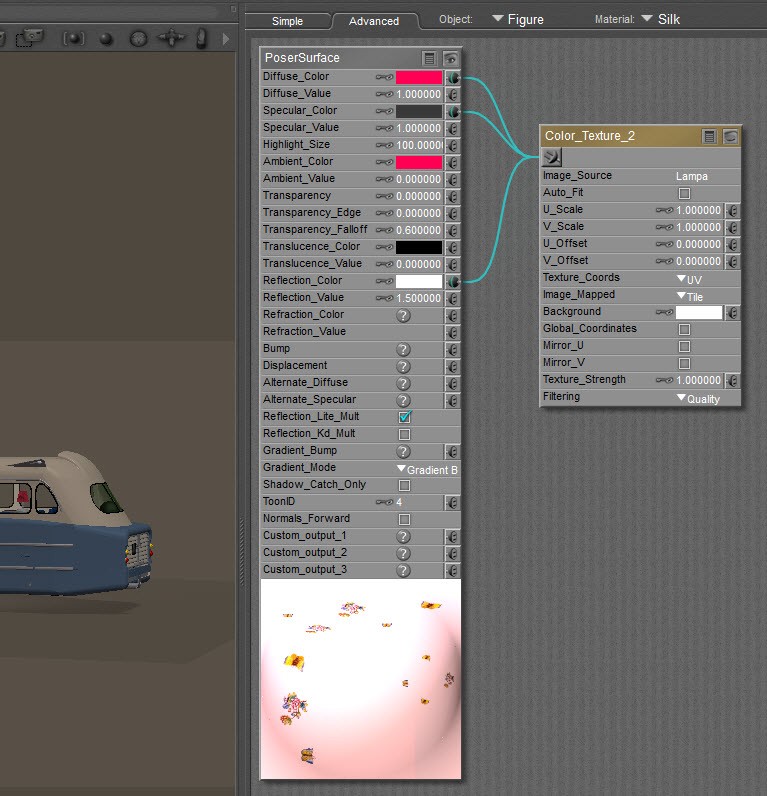The height and width of the screenshot is (796, 767).
Task: Click the Diffuse_Color input plug icon
Action: point(453,78)
